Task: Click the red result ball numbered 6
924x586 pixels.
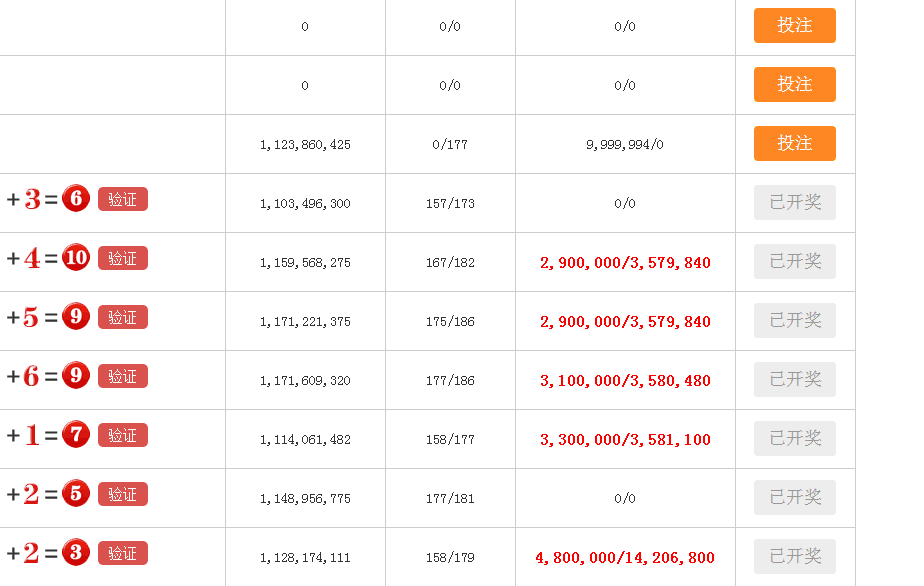Action: coord(76,198)
